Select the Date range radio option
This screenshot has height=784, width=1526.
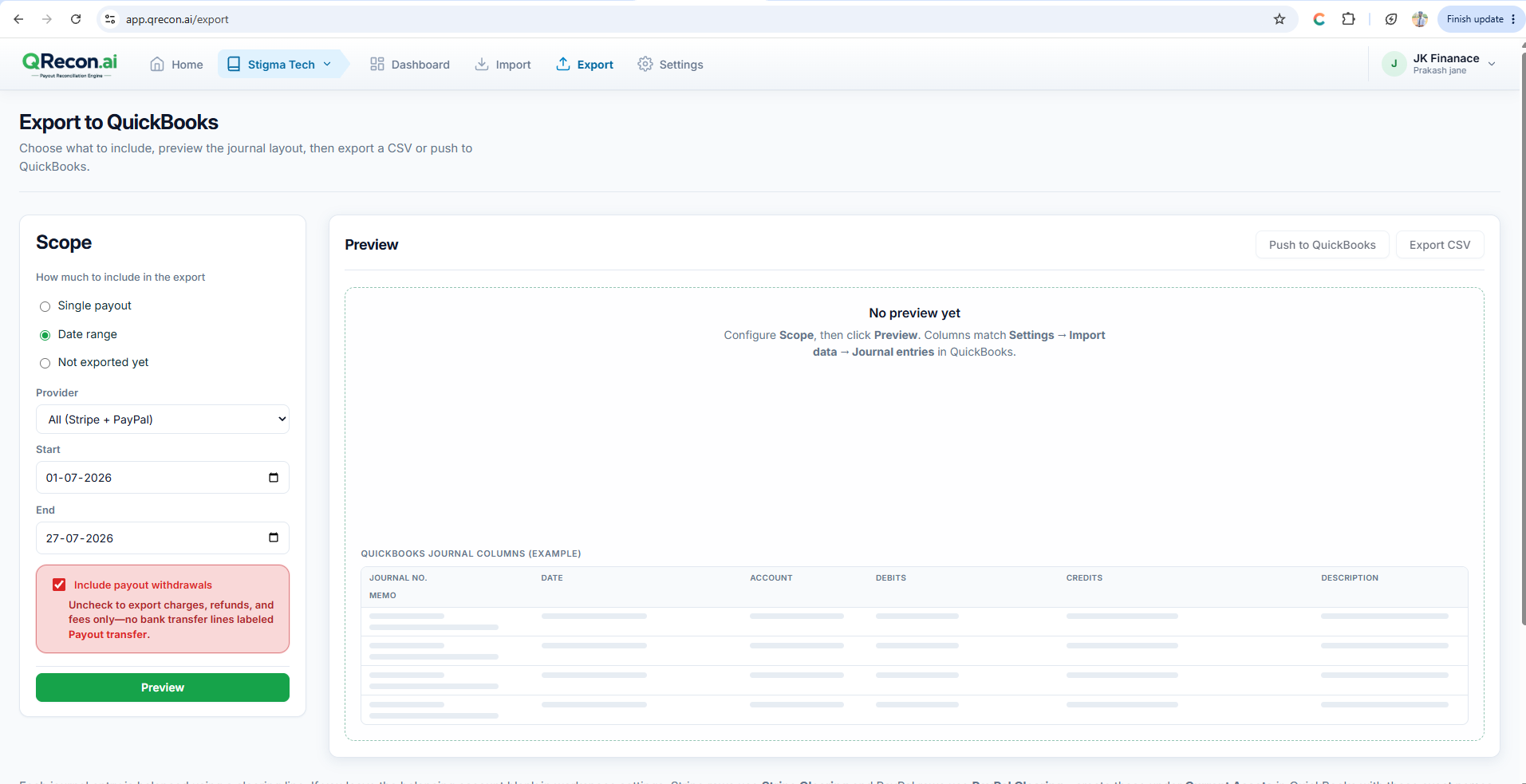45,335
